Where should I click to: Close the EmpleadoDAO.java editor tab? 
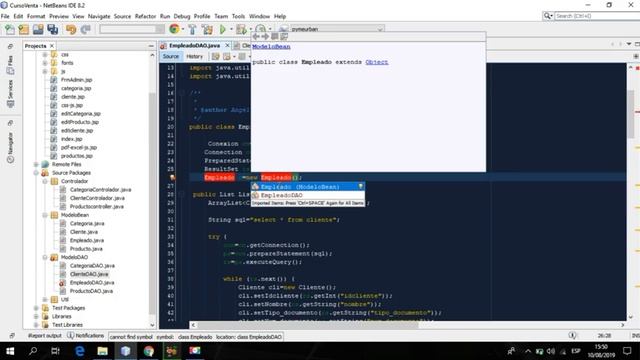pyautogui.click(x=227, y=45)
